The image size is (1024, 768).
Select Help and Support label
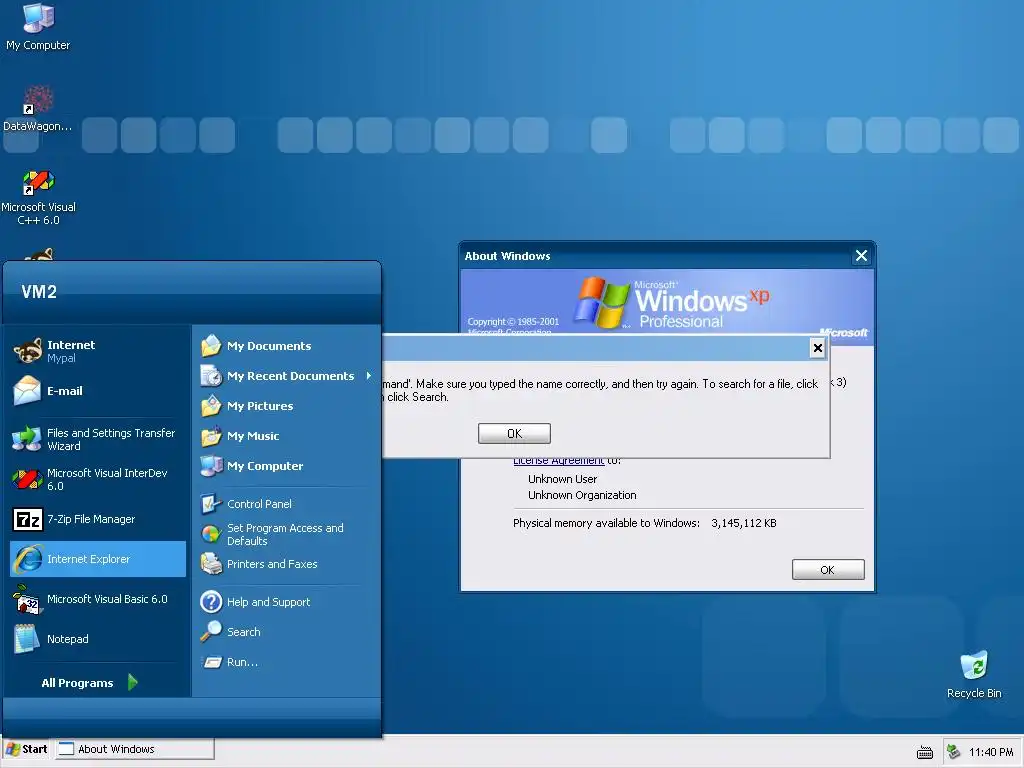268,601
